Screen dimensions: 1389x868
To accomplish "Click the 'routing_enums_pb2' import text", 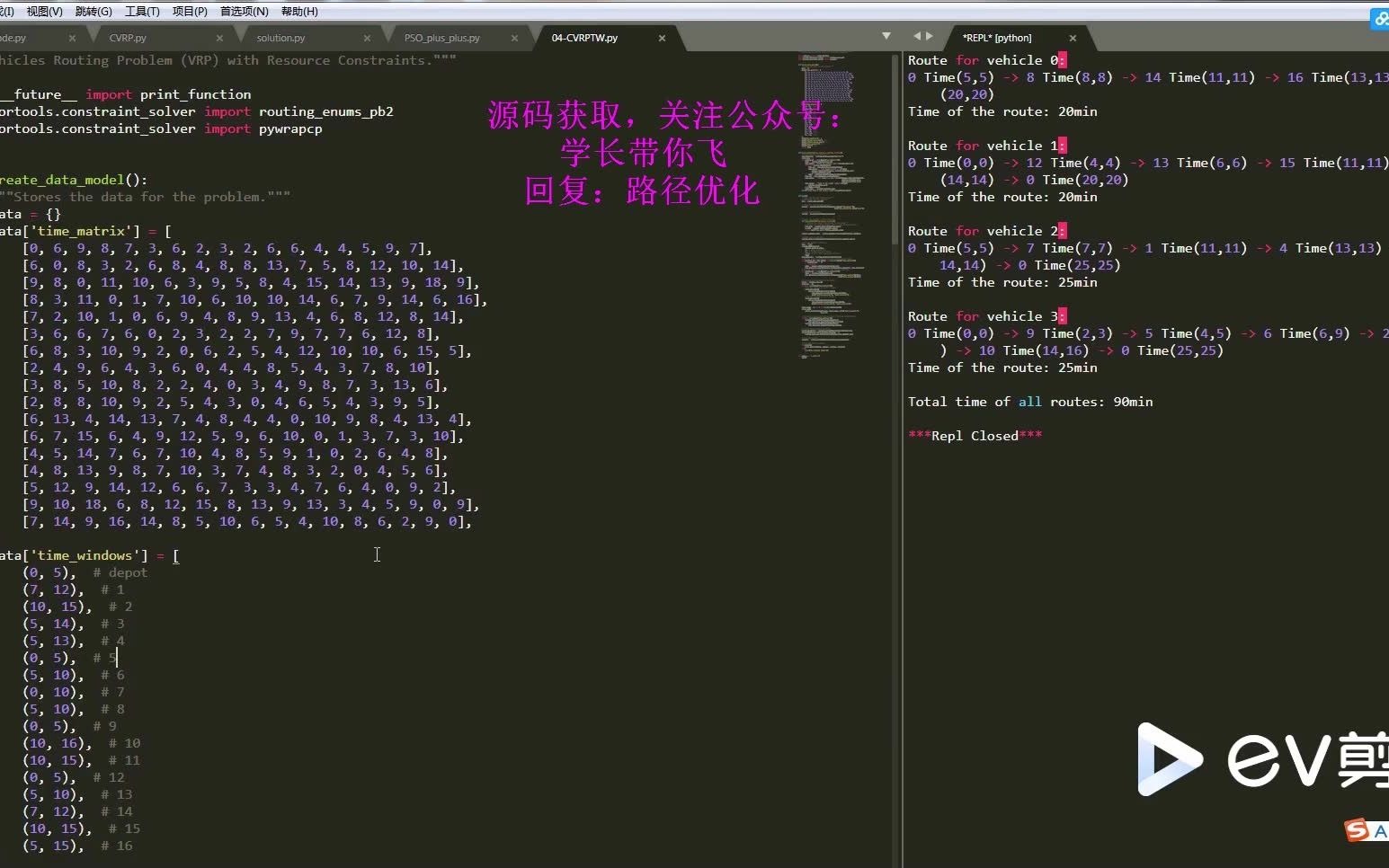I will [x=326, y=111].
